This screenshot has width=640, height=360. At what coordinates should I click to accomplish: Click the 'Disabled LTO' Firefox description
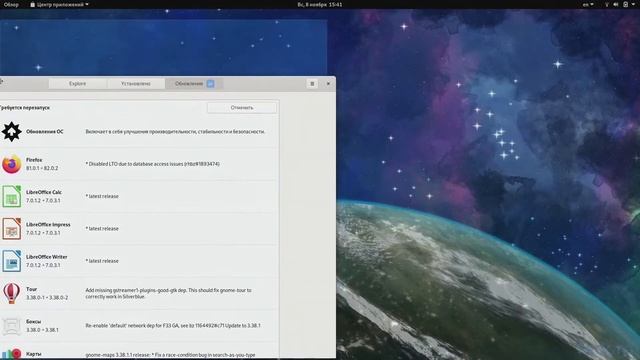[x=152, y=164]
